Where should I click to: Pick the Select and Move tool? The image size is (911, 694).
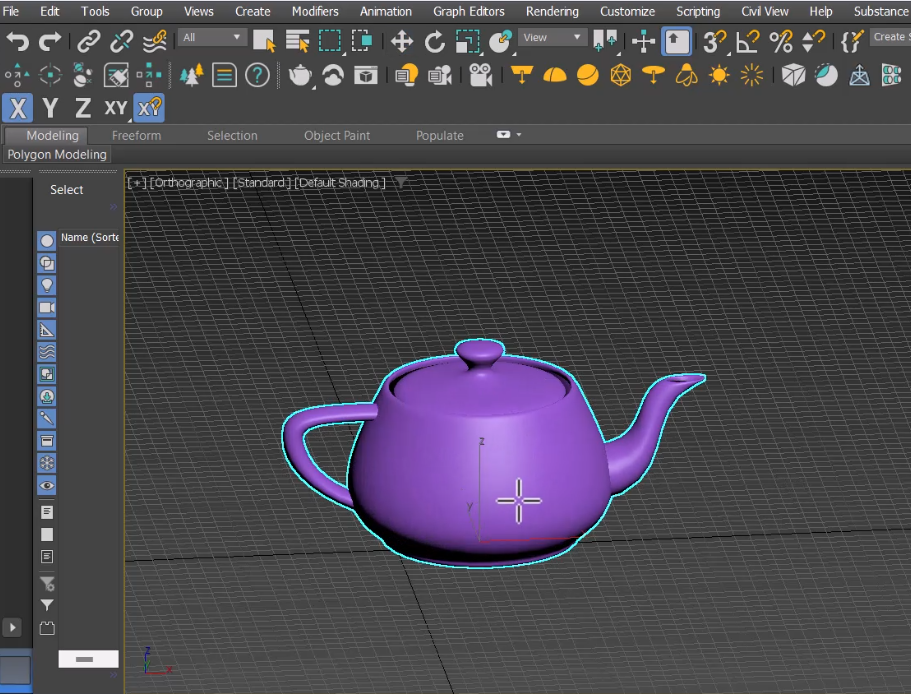(x=401, y=41)
